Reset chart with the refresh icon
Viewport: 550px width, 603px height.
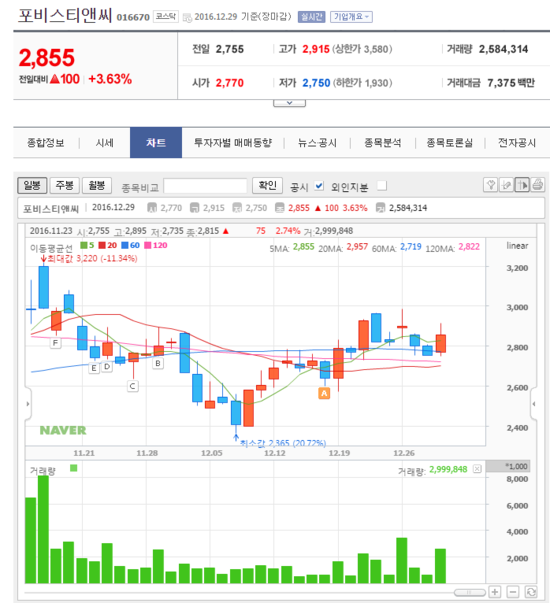(x=531, y=592)
